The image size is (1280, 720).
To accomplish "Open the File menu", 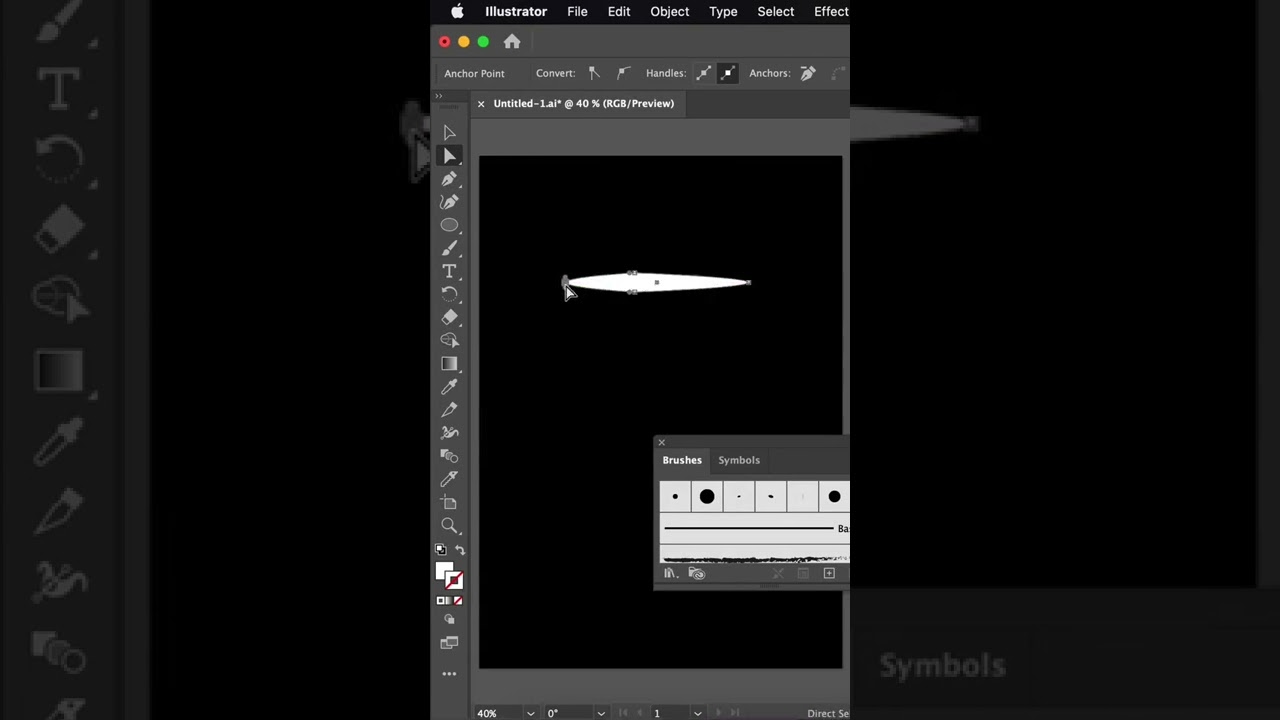I will (577, 12).
